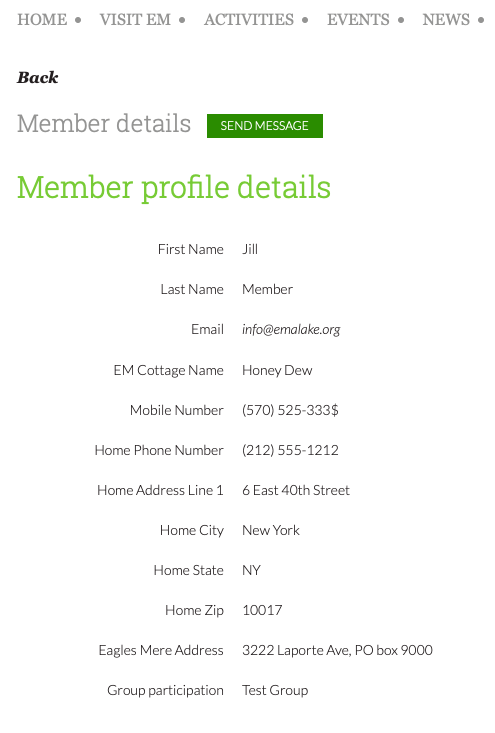Click the Test Group participation value
495x733 pixels.
[275, 690]
